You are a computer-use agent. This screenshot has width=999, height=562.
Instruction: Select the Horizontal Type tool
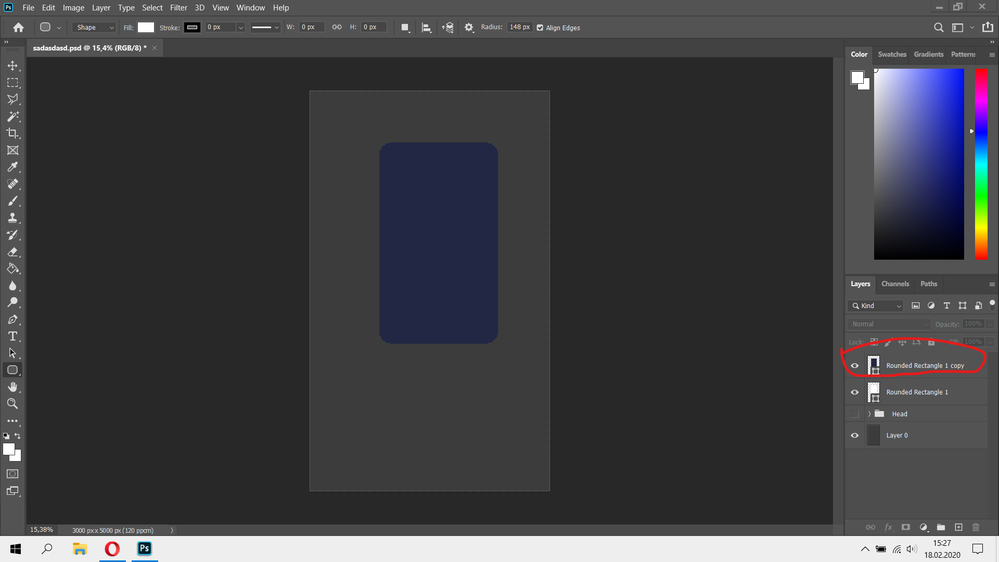coord(13,336)
